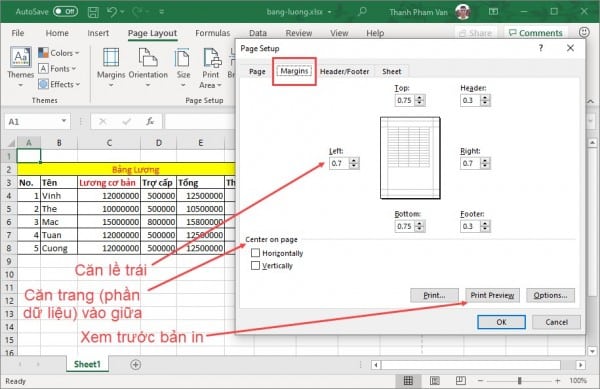The height and width of the screenshot is (389, 600).
Task: Enable the Vertically center checkbox
Action: 255,265
